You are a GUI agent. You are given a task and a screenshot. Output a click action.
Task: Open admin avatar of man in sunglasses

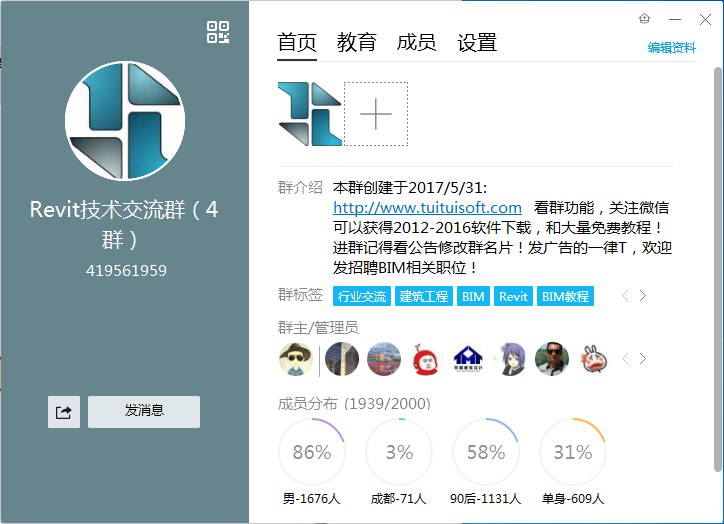[552, 359]
